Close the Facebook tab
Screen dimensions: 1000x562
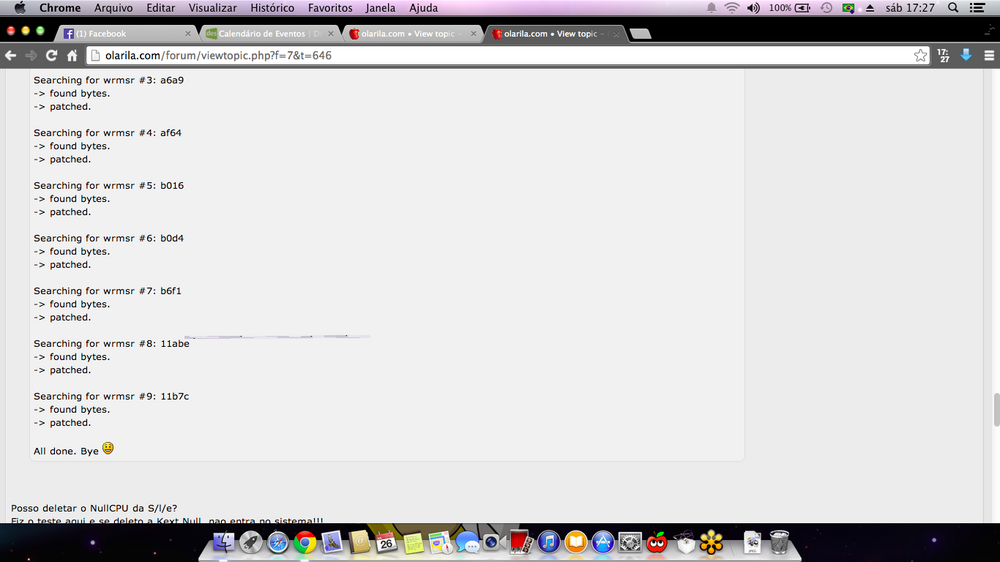click(190, 33)
